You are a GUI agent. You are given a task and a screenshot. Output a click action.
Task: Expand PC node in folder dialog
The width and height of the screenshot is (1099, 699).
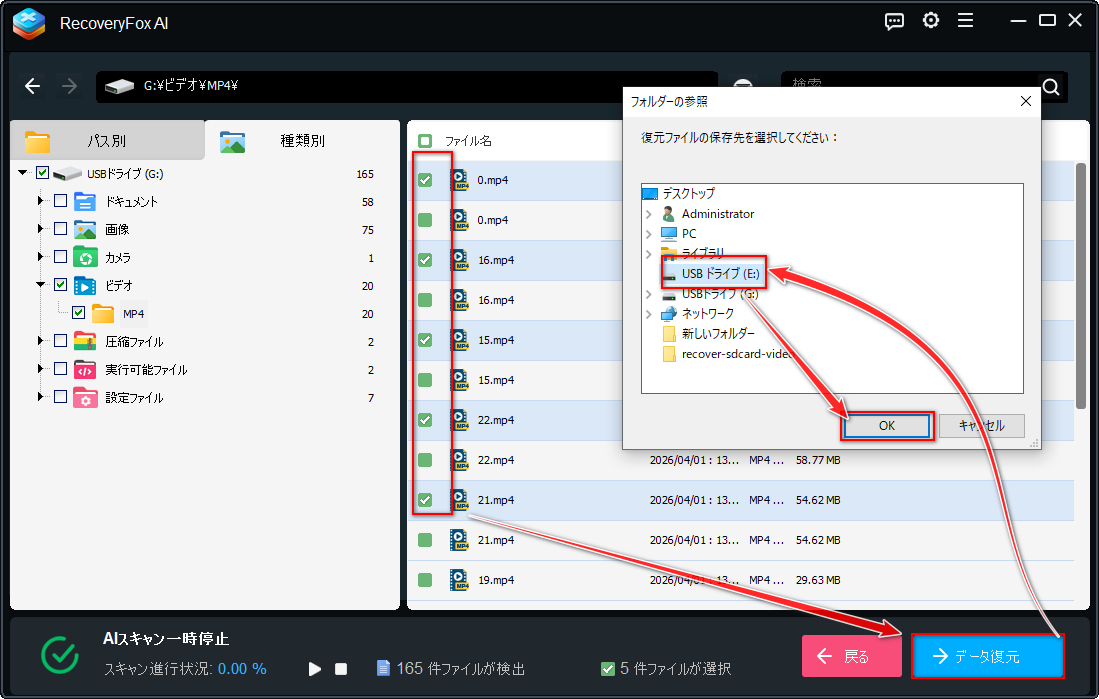[649, 234]
